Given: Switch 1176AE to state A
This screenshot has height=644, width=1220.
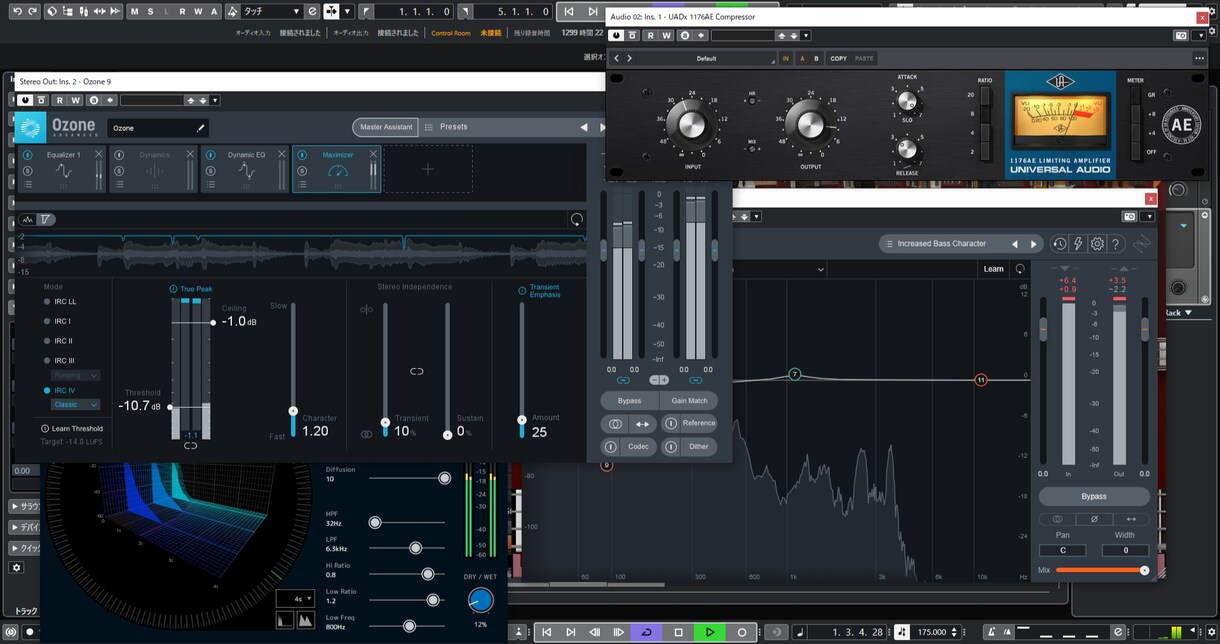Looking at the screenshot, I should click(x=802, y=58).
